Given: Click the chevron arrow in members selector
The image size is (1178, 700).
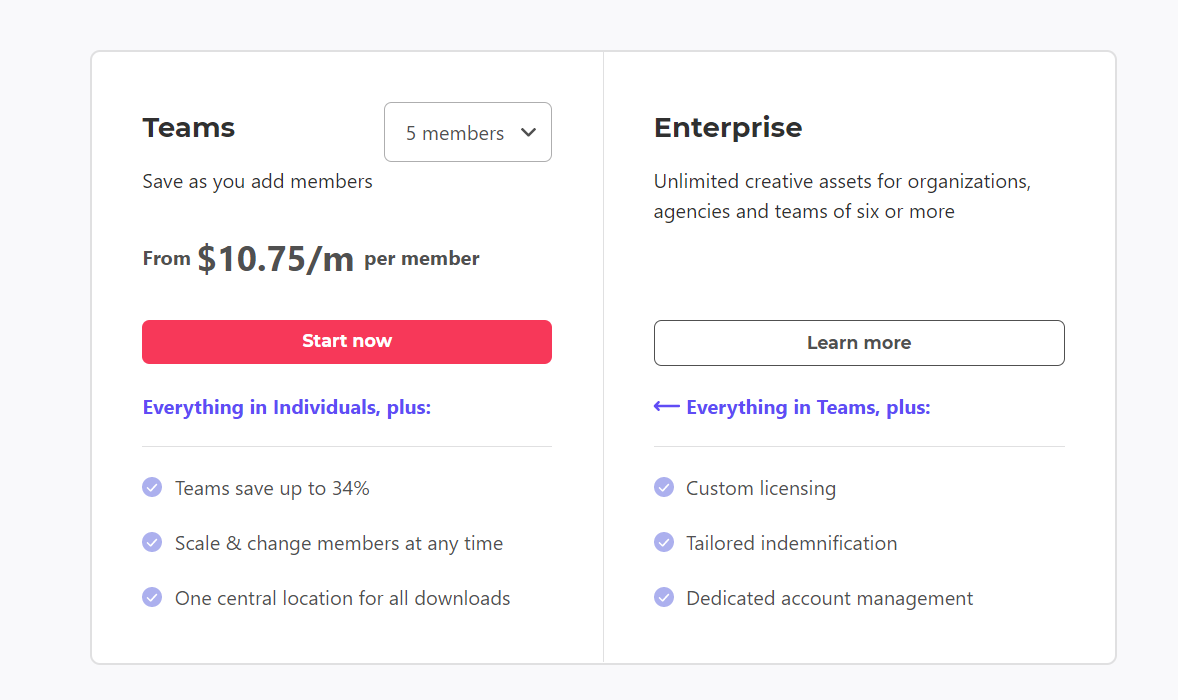Looking at the screenshot, I should (528, 133).
